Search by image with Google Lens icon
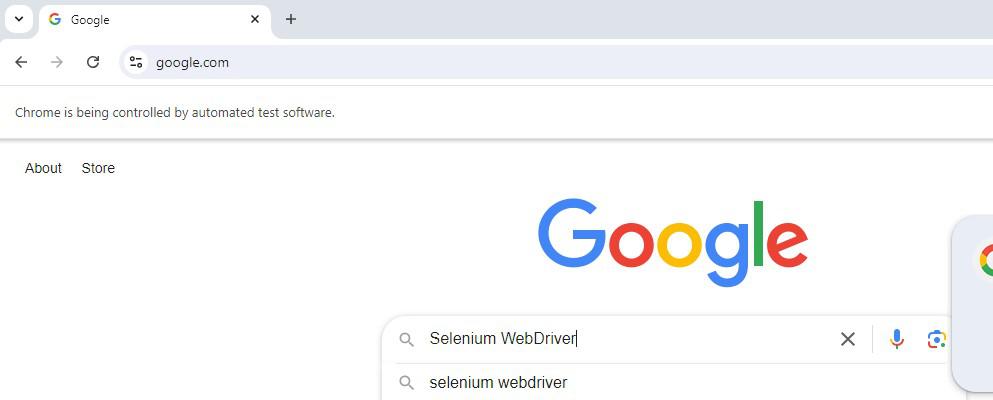Image resolution: width=993 pixels, height=400 pixels. (x=936, y=339)
